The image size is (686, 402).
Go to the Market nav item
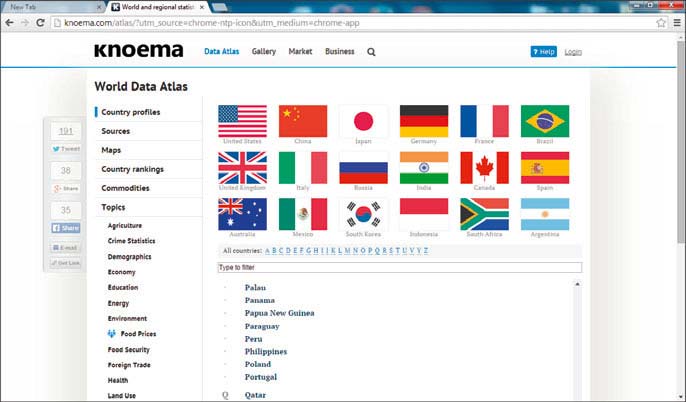click(300, 52)
